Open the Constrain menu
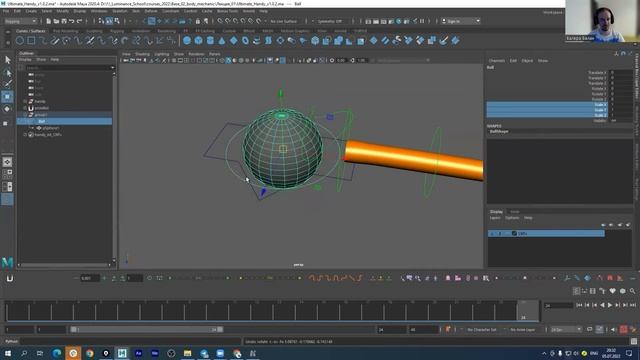 [170, 11]
